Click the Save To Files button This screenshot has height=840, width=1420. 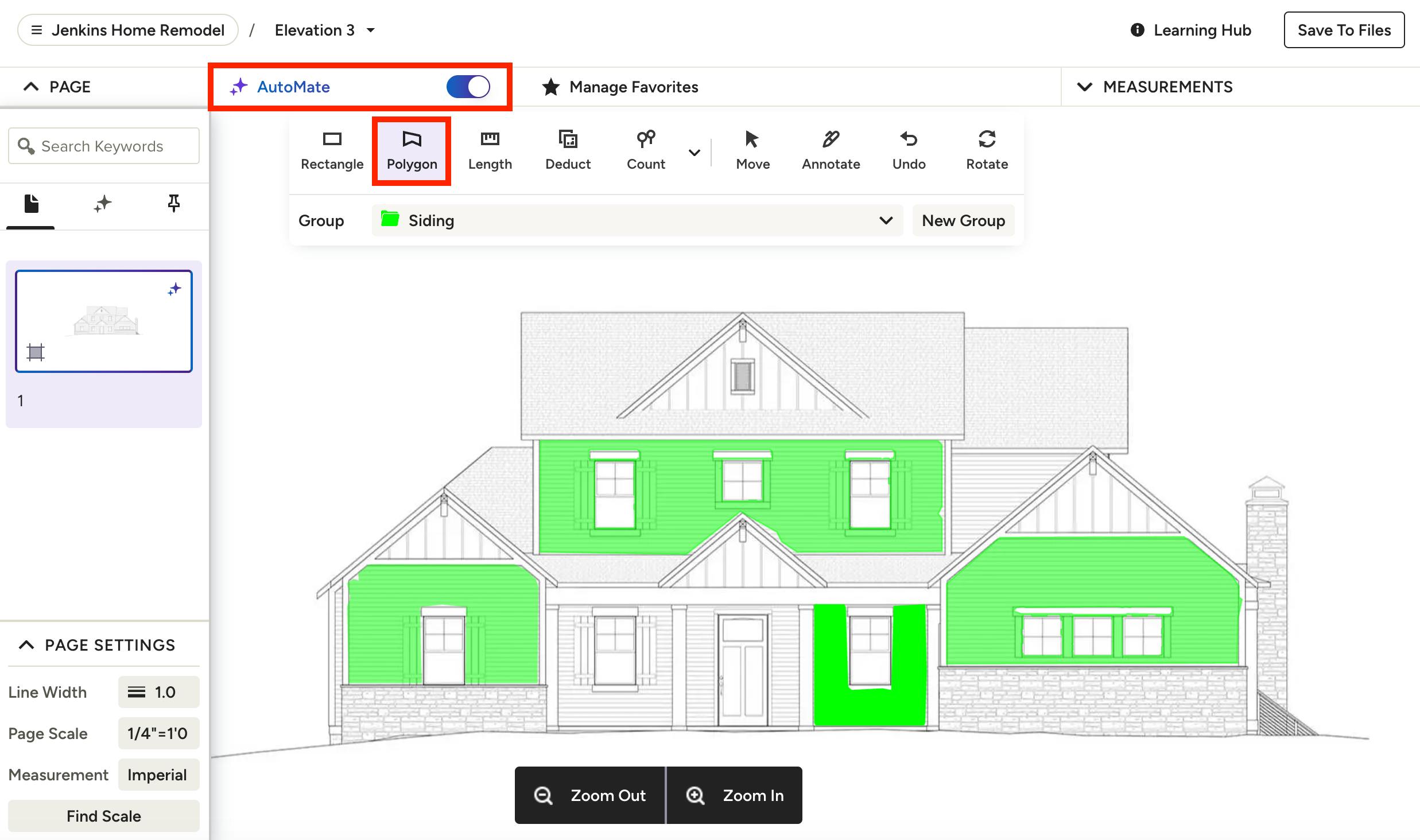pyautogui.click(x=1344, y=30)
